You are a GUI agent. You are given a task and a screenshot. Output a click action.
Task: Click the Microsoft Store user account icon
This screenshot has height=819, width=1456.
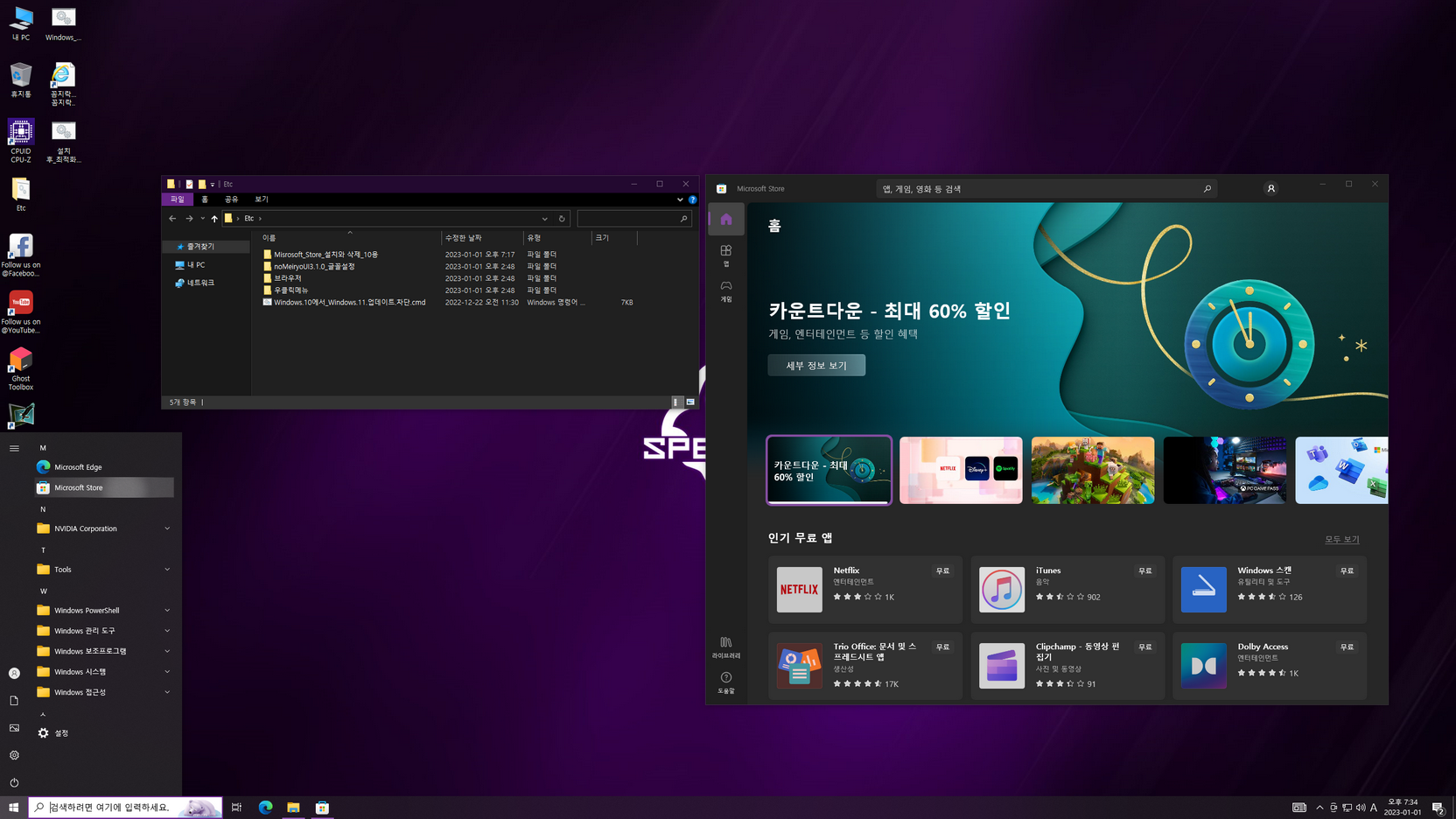(1271, 188)
